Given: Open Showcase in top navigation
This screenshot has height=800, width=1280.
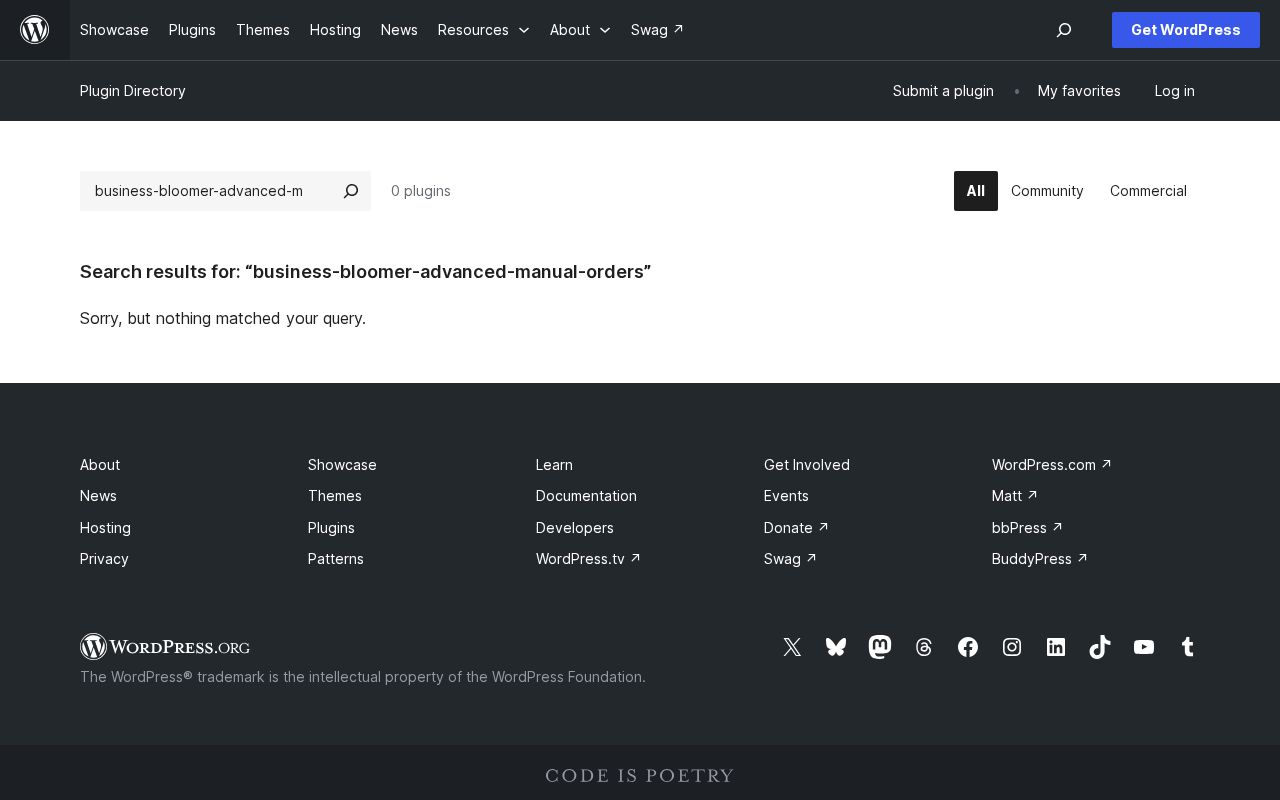Looking at the screenshot, I should 114,30.
